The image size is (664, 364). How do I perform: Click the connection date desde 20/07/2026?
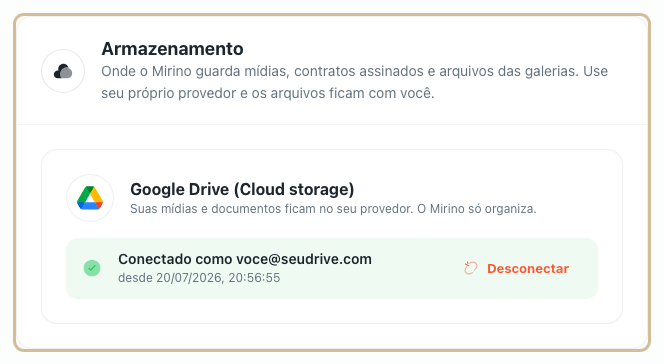pos(170,278)
